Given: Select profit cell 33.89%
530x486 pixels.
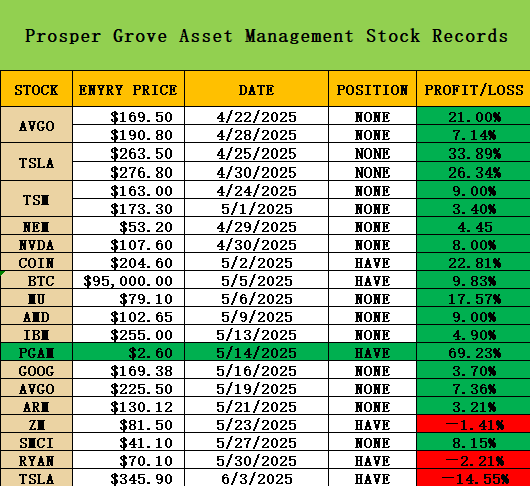Looking at the screenshot, I should coord(474,152).
